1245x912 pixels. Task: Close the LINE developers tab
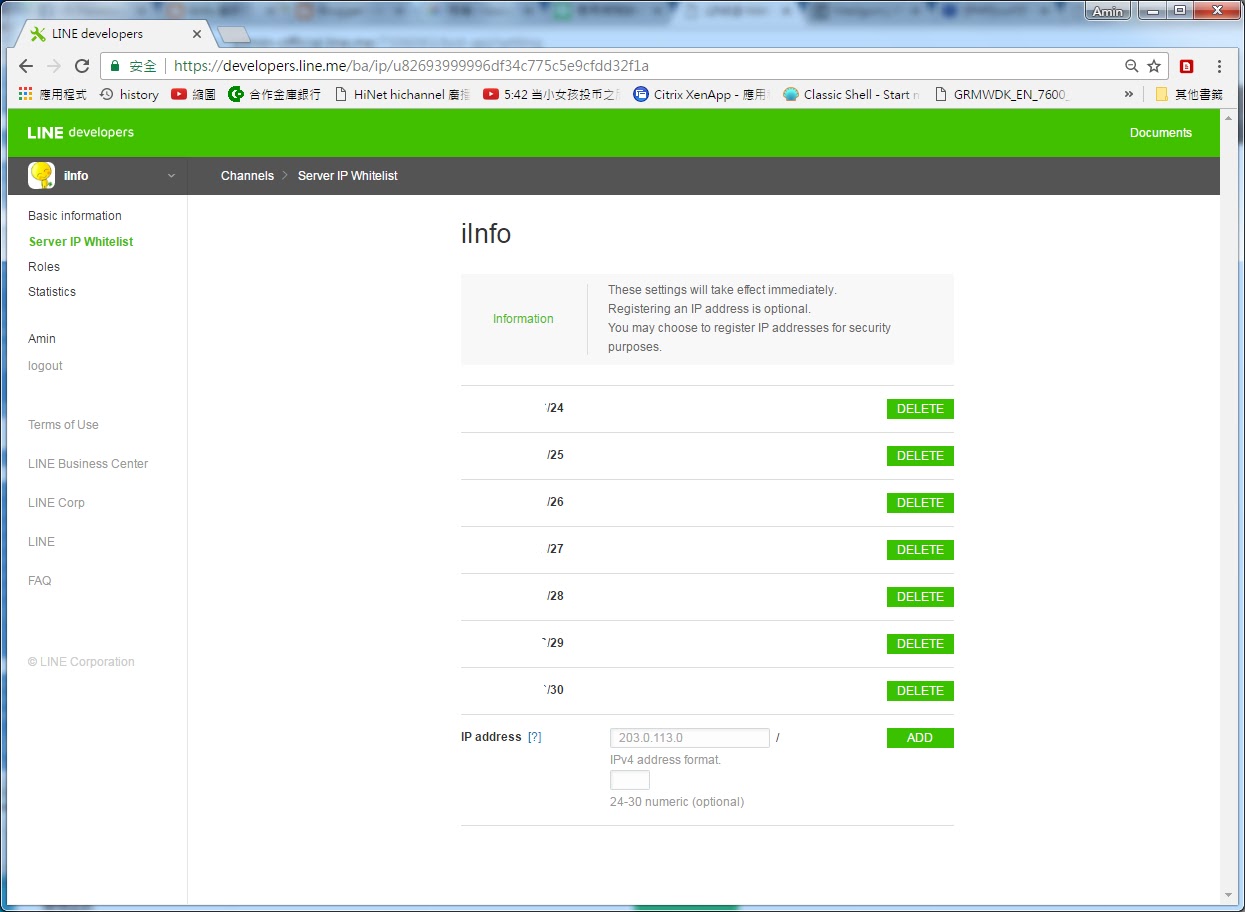[197, 34]
